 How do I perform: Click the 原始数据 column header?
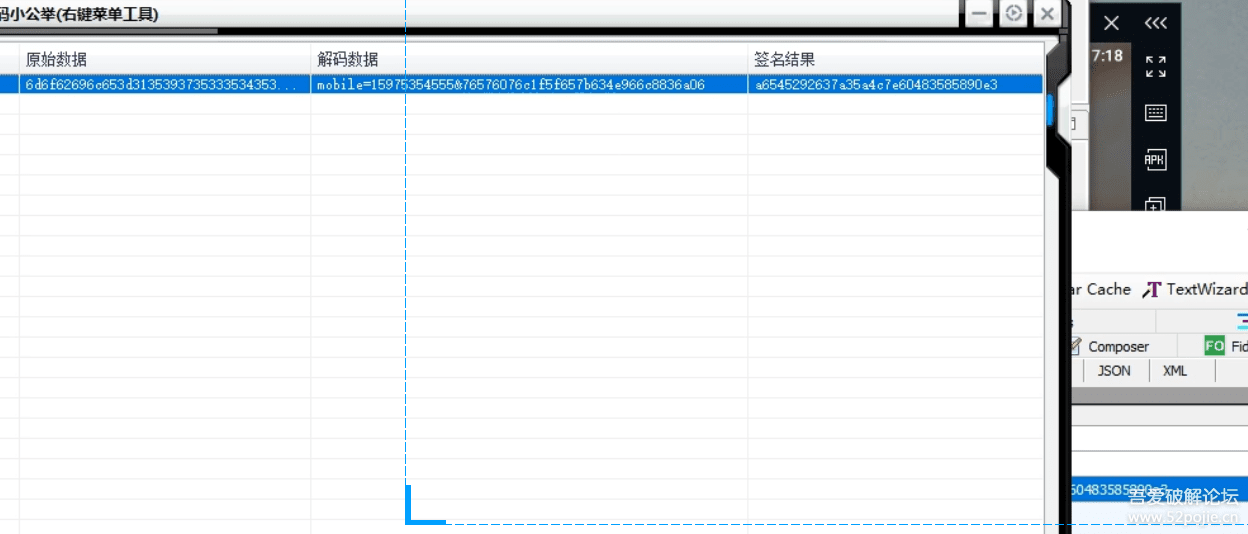click(x=57, y=59)
